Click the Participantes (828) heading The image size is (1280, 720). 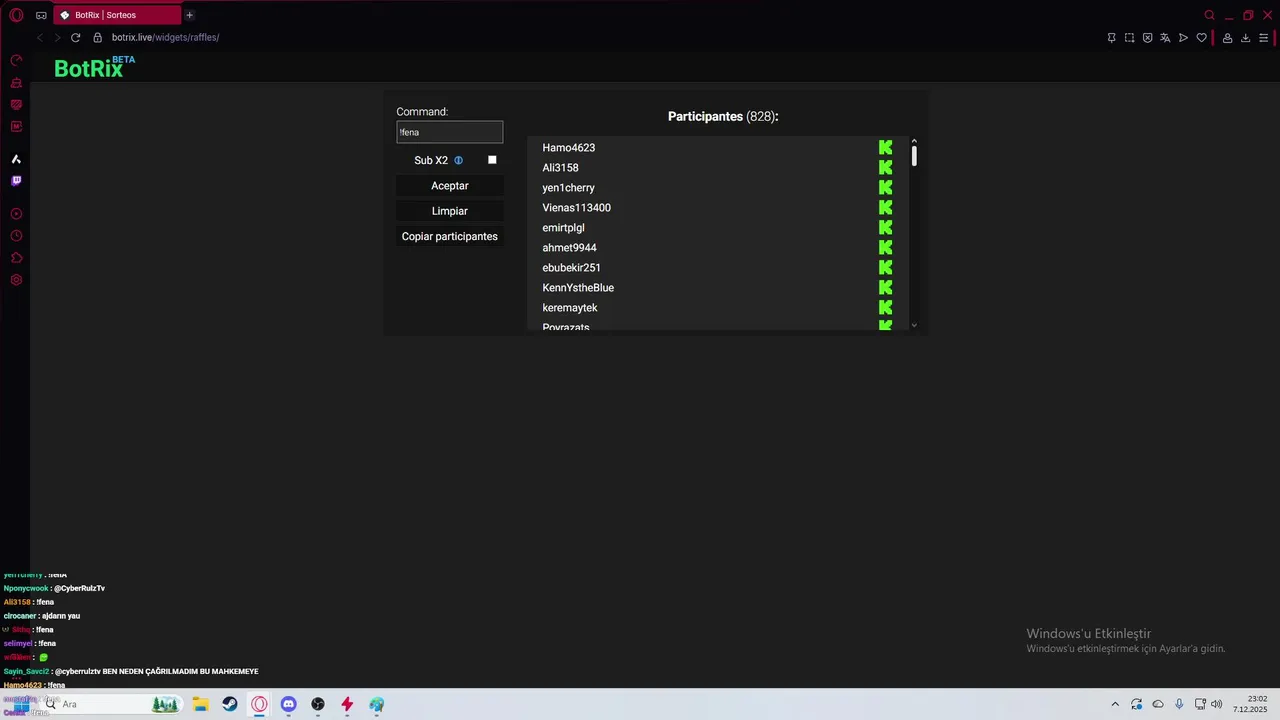coord(723,117)
